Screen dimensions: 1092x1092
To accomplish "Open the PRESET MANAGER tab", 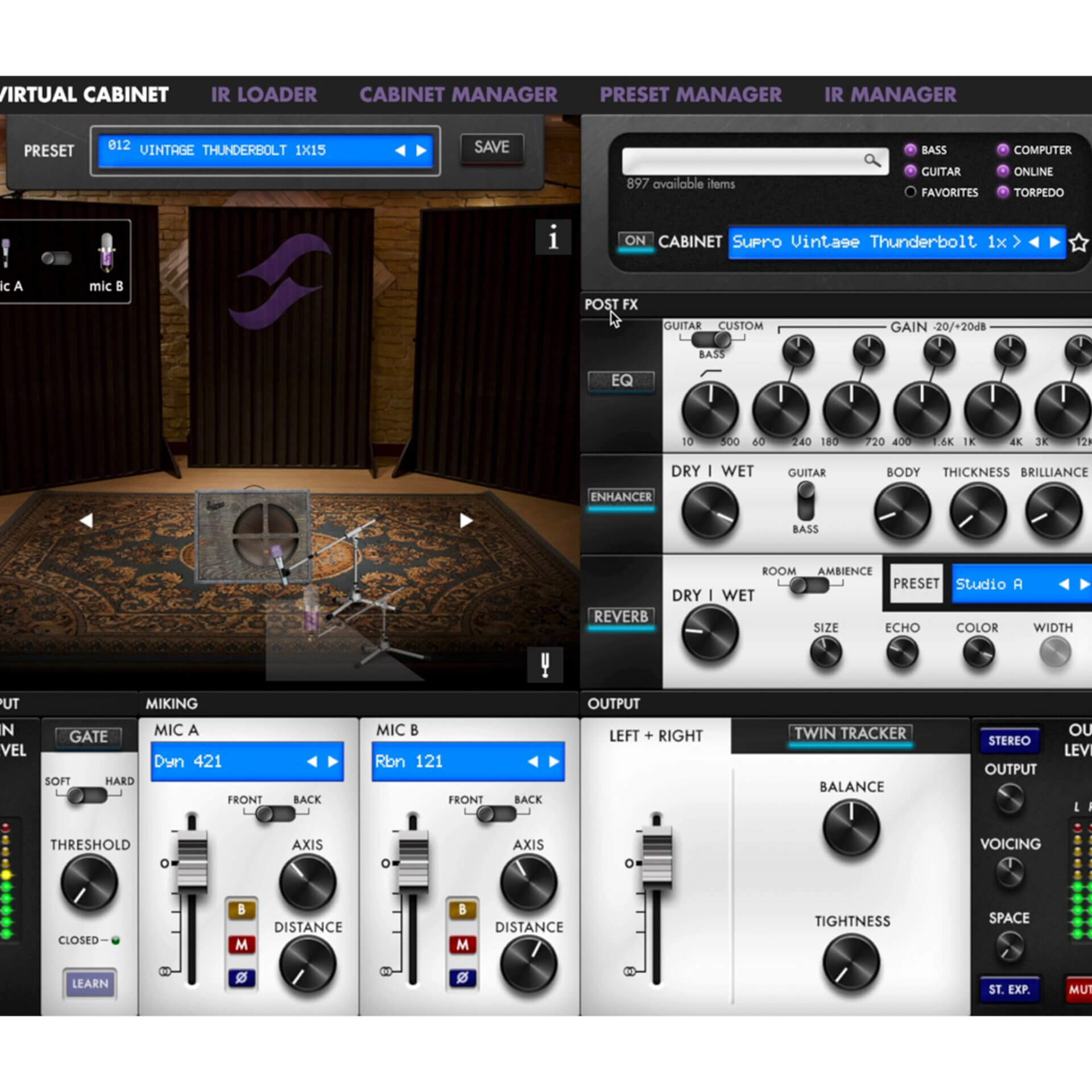I will [x=690, y=94].
